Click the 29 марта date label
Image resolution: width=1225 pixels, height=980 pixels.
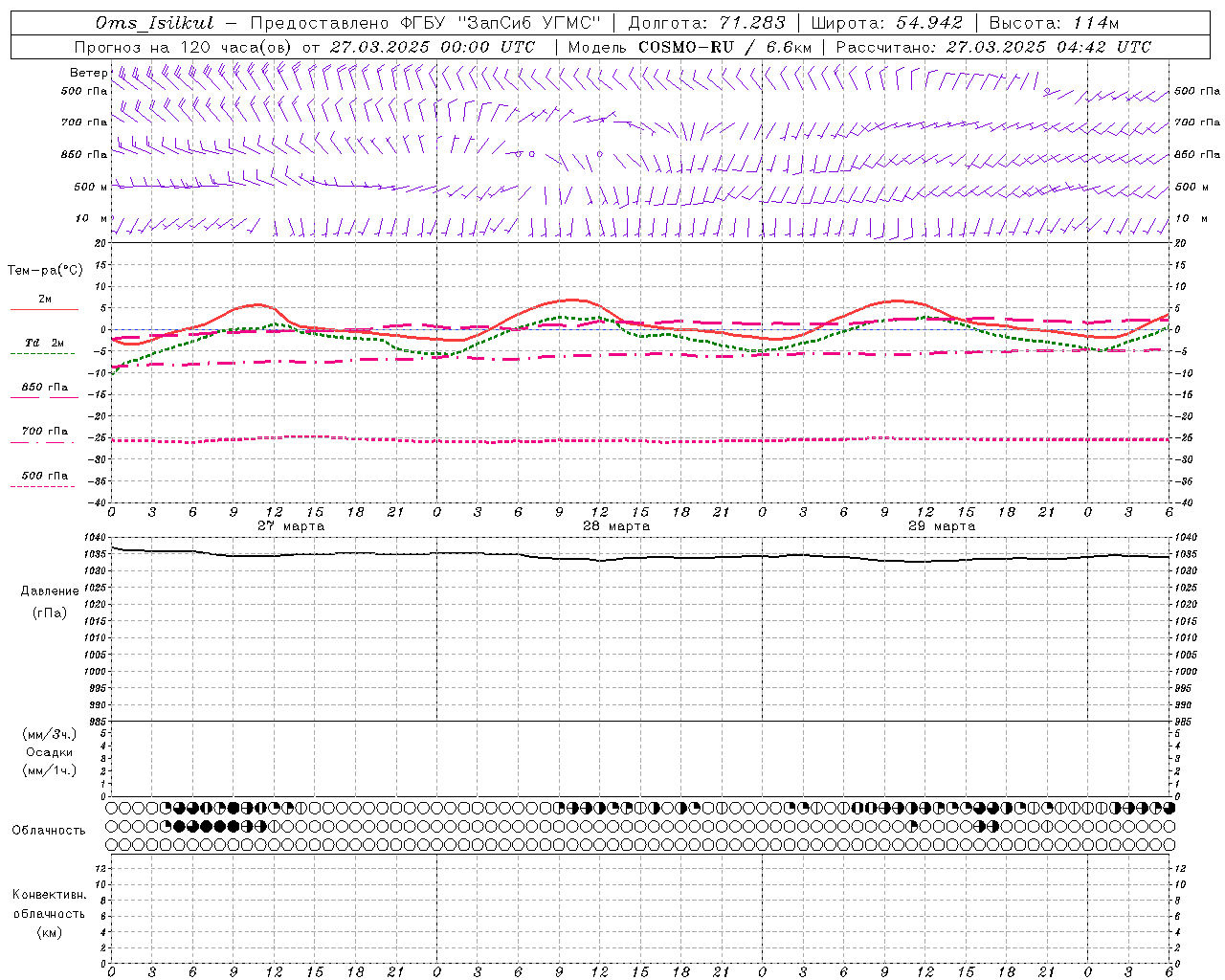[x=942, y=526]
